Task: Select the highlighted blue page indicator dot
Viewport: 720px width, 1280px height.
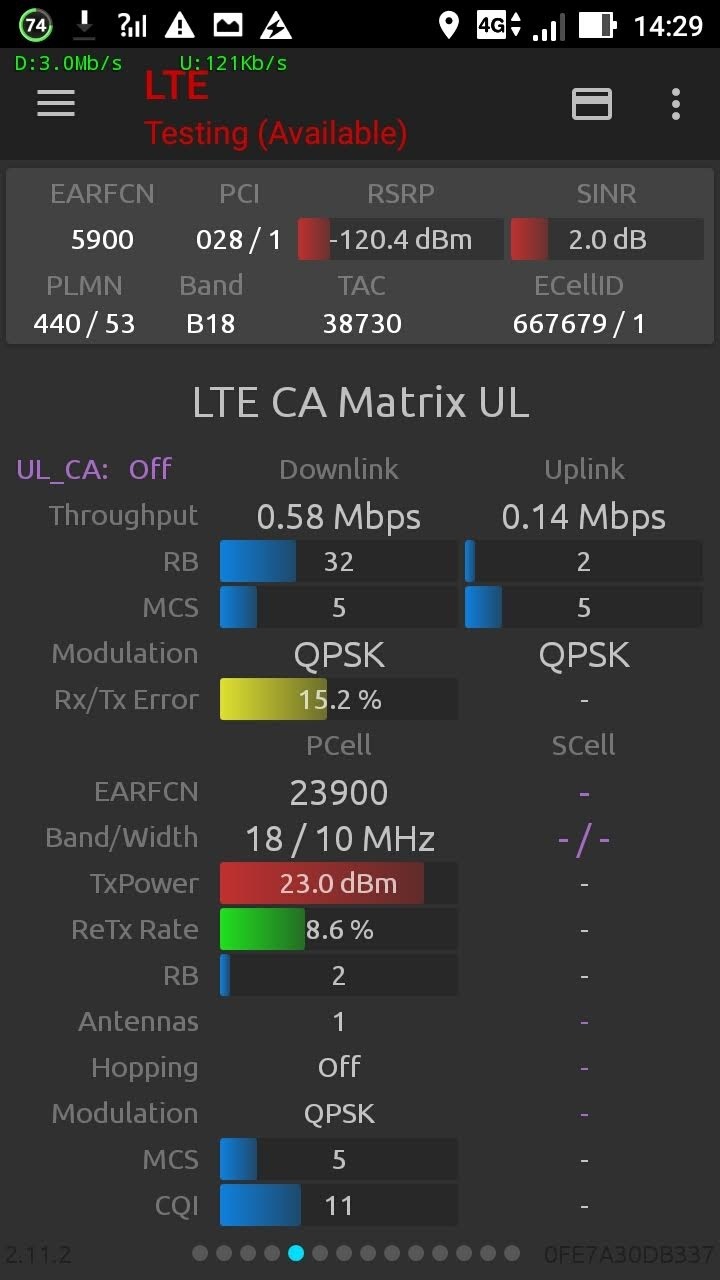Action: (x=296, y=1253)
